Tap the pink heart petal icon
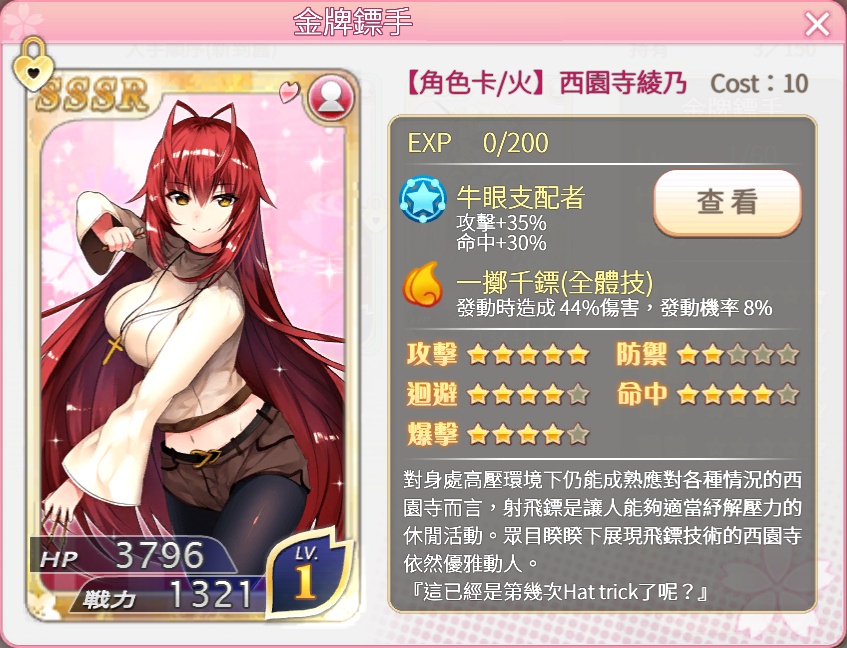The width and height of the screenshot is (847, 648). [288, 91]
